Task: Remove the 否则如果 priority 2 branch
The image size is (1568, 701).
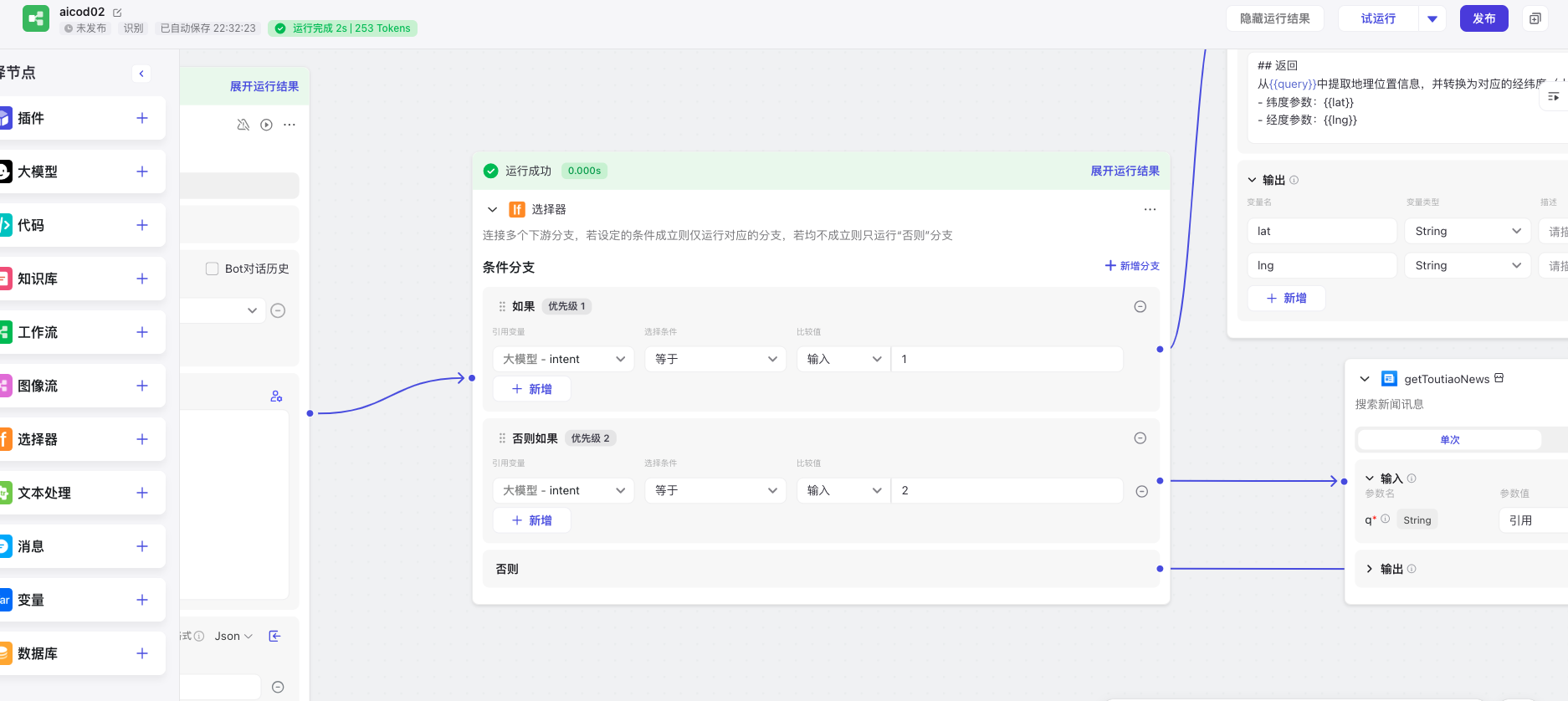Action: coord(1140,437)
